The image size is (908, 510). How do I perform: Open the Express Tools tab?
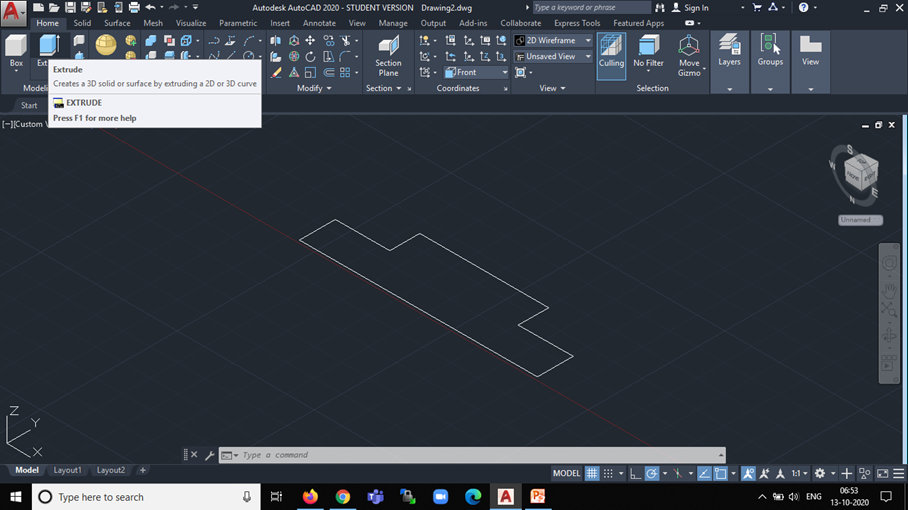[577, 23]
